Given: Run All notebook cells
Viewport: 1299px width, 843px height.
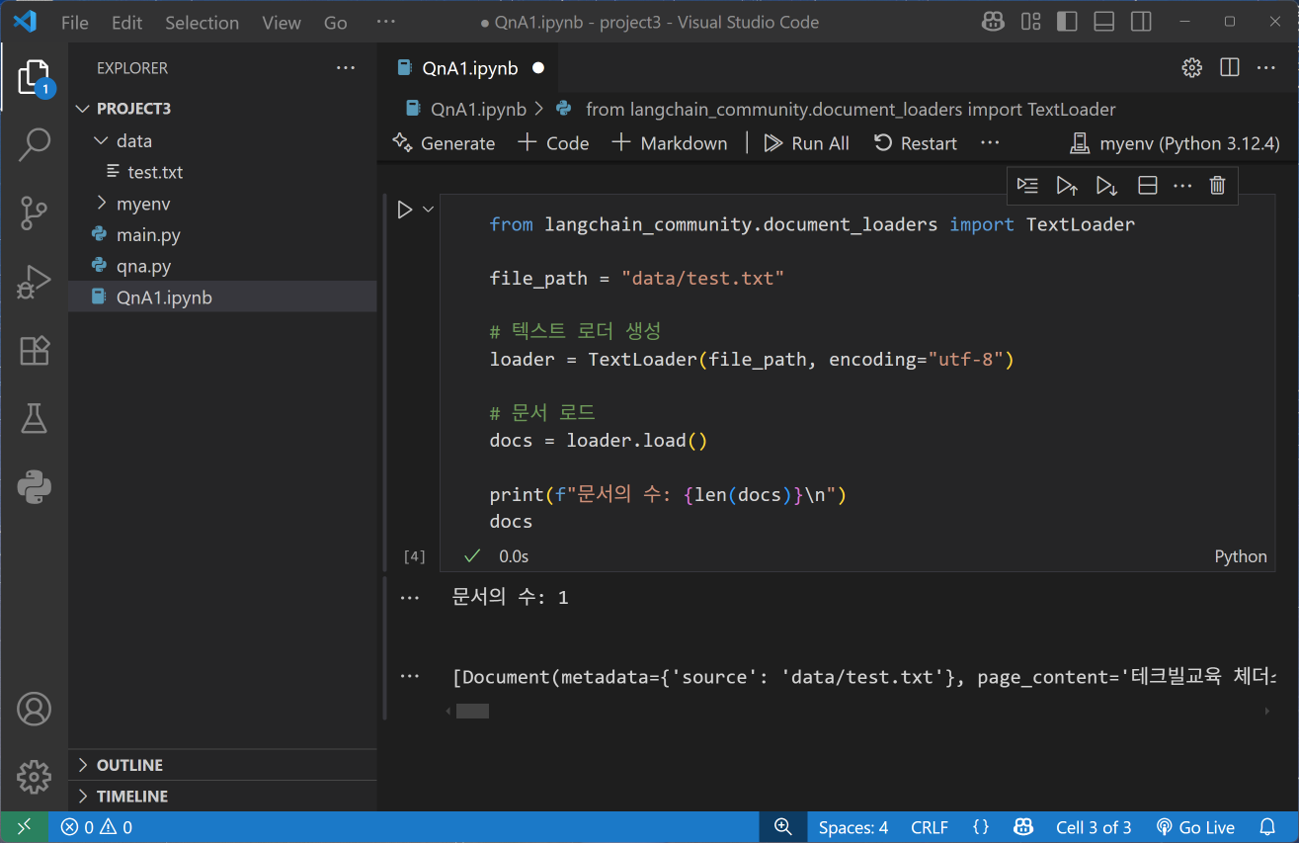Looking at the screenshot, I should [x=806, y=143].
